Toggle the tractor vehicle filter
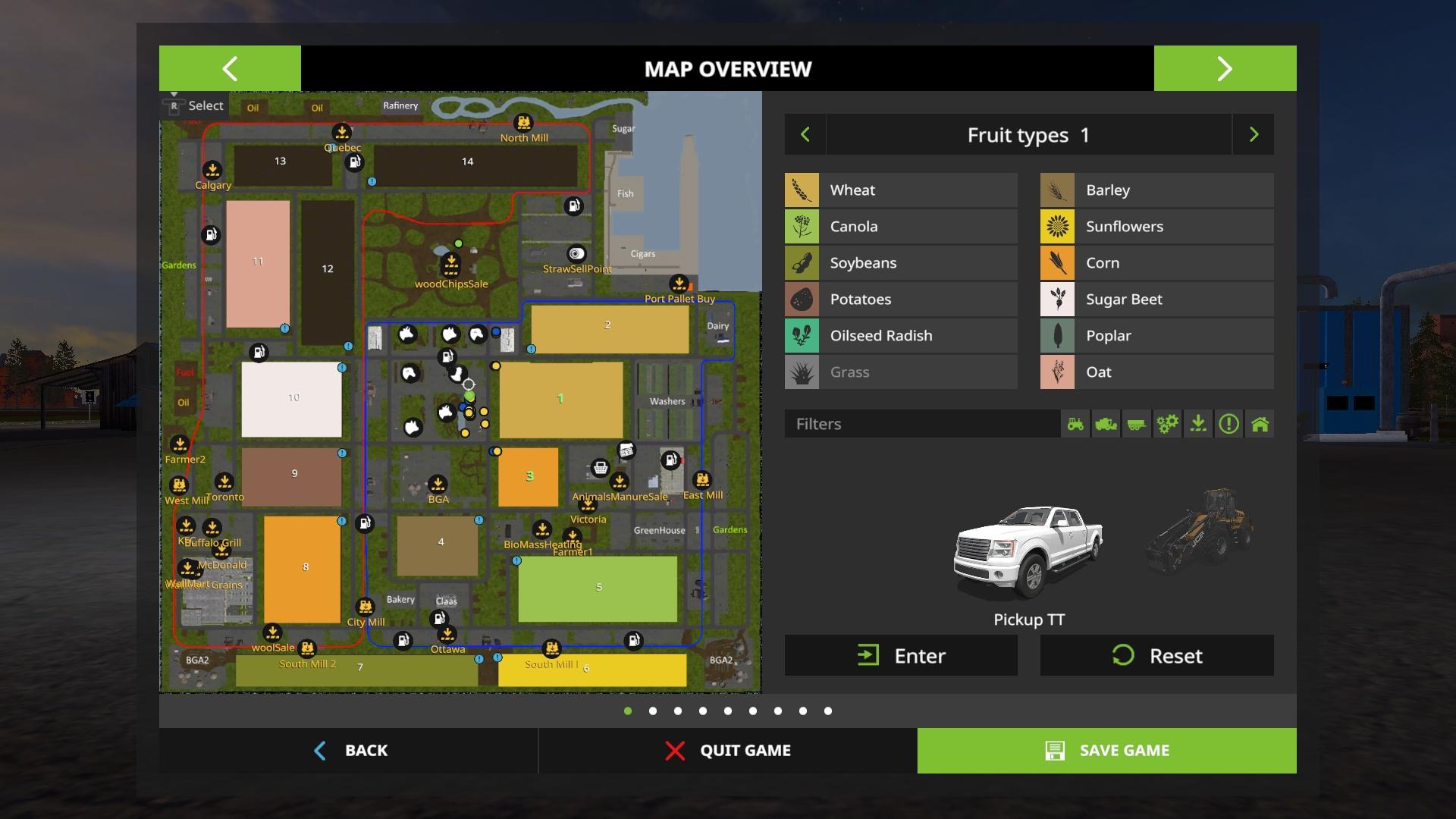 [1075, 424]
